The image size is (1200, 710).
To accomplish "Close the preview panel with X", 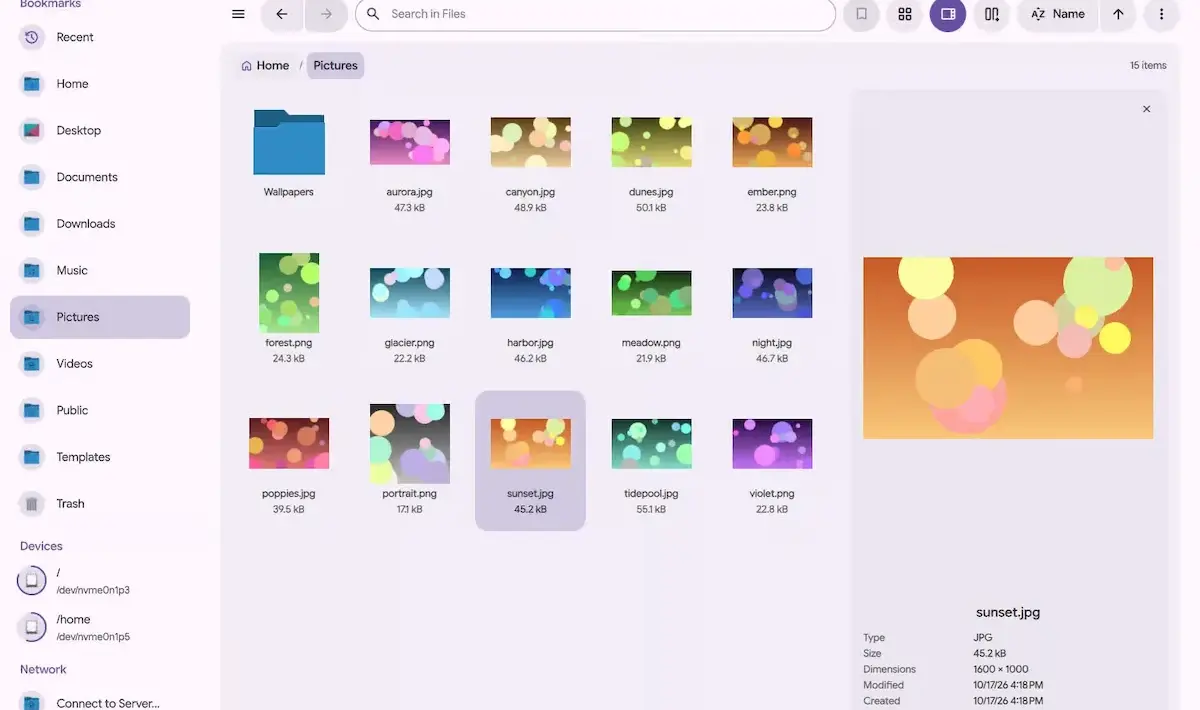I will click(1146, 109).
